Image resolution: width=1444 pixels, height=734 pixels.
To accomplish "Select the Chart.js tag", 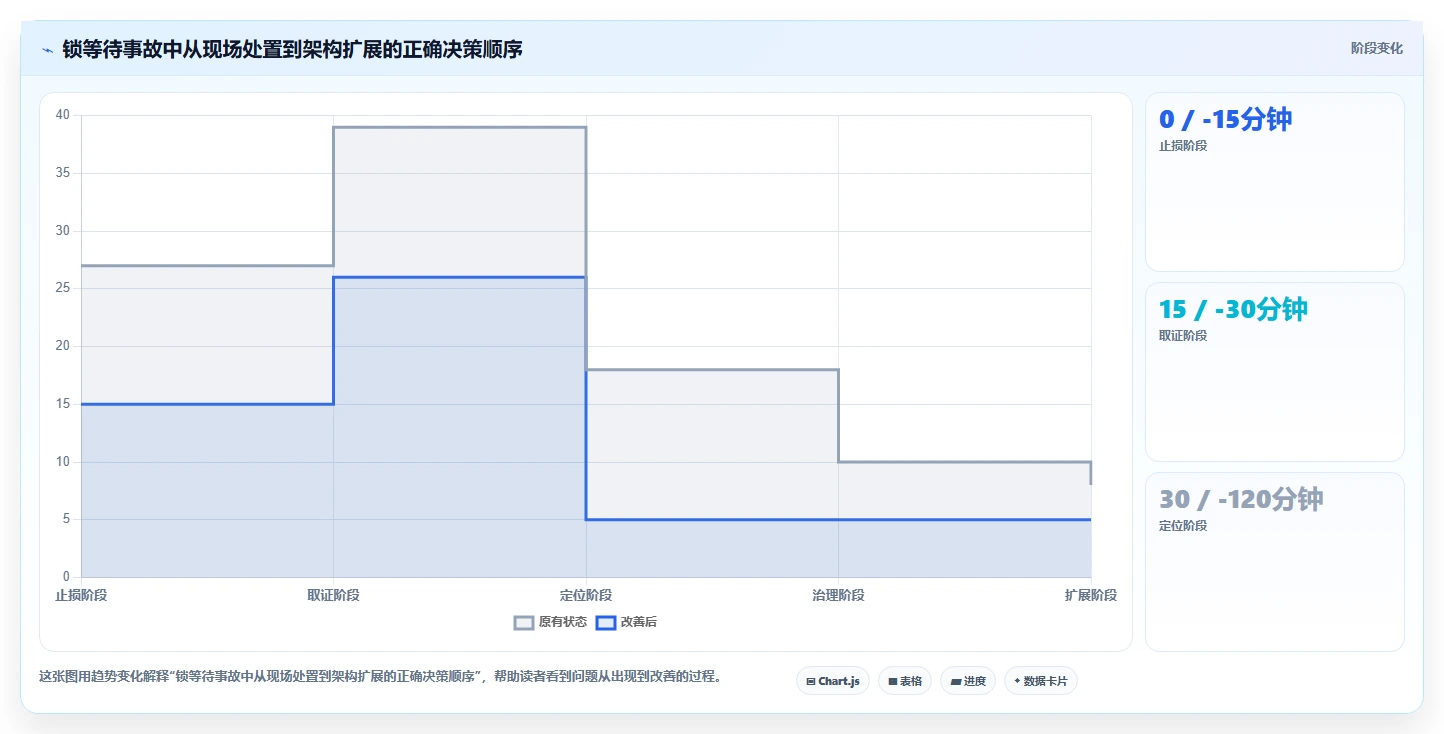I will 832,681.
